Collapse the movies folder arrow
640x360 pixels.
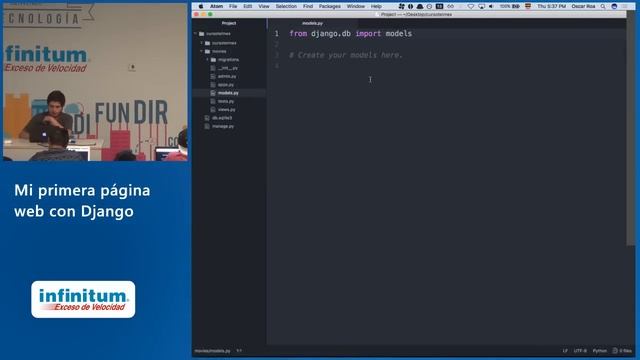[x=201, y=51]
